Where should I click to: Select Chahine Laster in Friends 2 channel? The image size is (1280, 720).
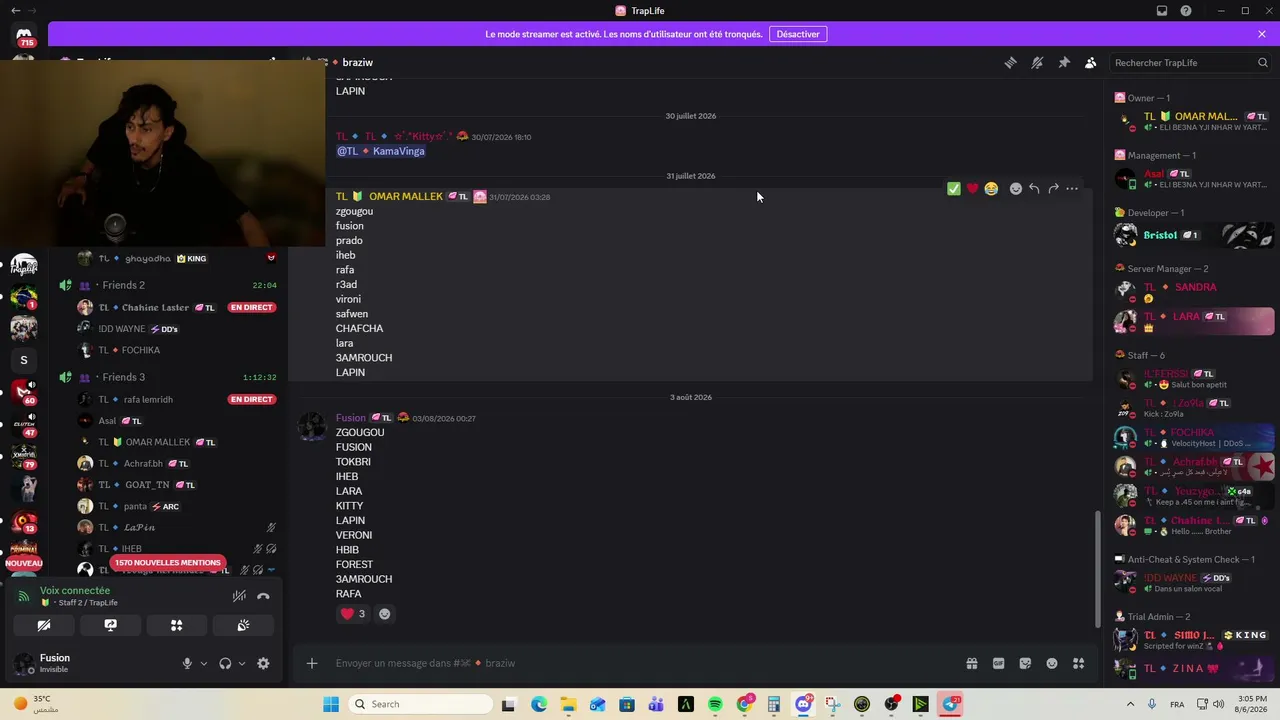click(x=178, y=307)
